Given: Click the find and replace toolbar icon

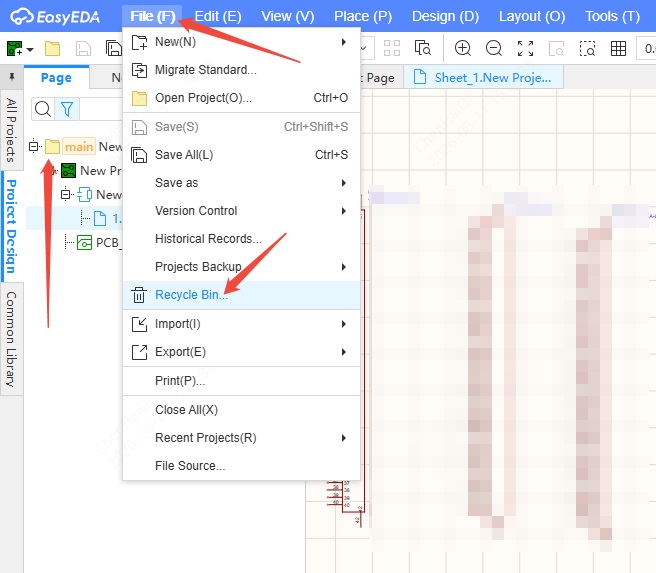Looking at the screenshot, I should click(423, 49).
